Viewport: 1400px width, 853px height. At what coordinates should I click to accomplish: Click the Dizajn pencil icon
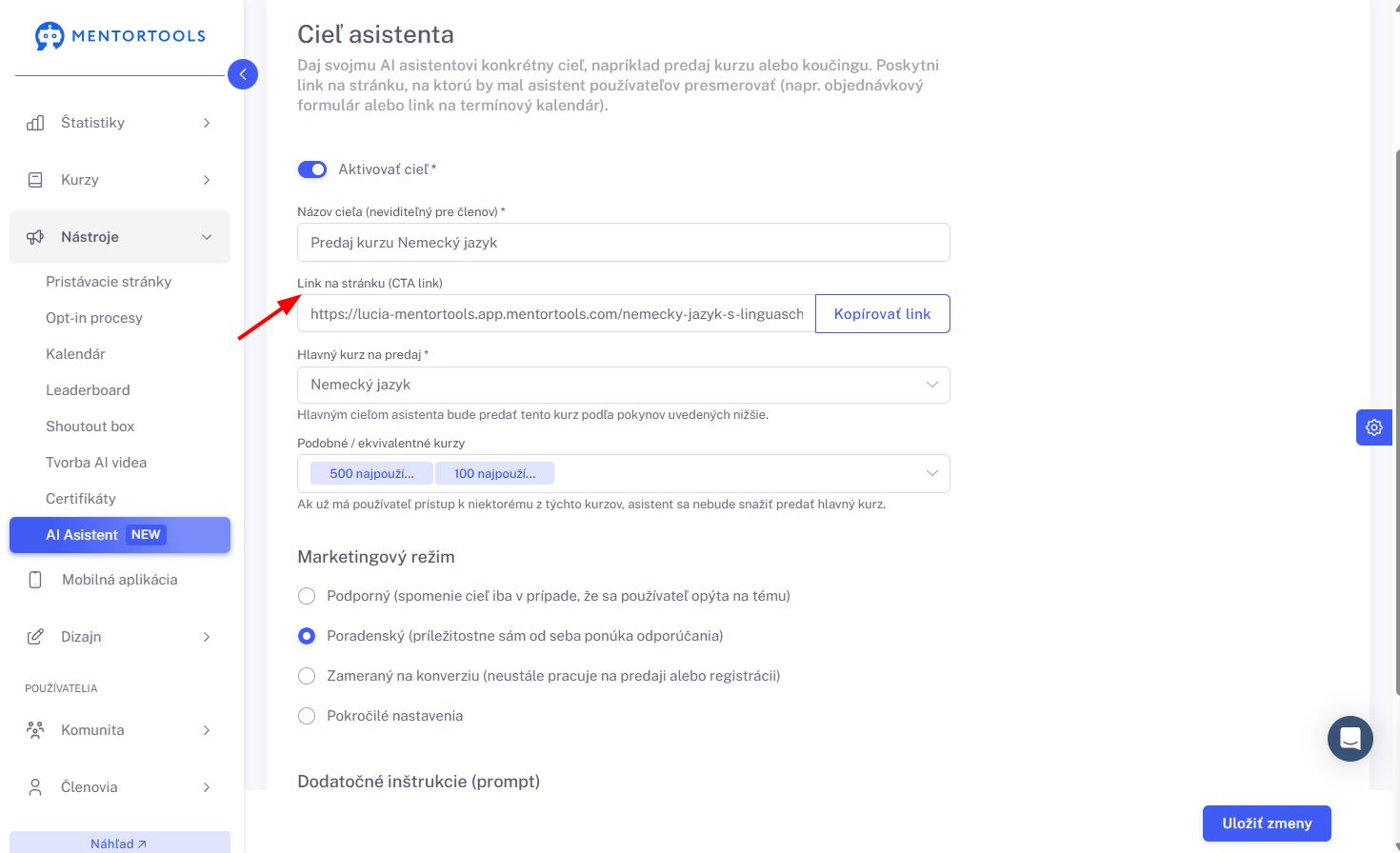pos(35,637)
